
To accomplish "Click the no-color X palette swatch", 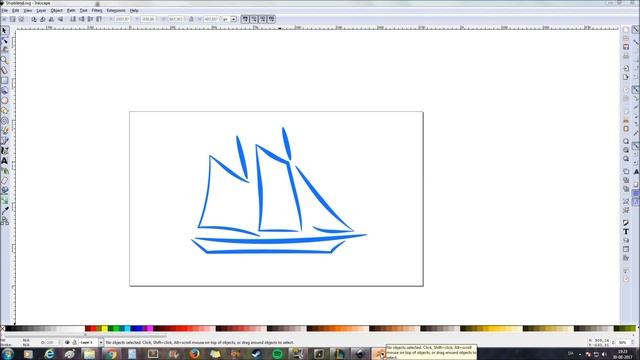I will 2,329.
